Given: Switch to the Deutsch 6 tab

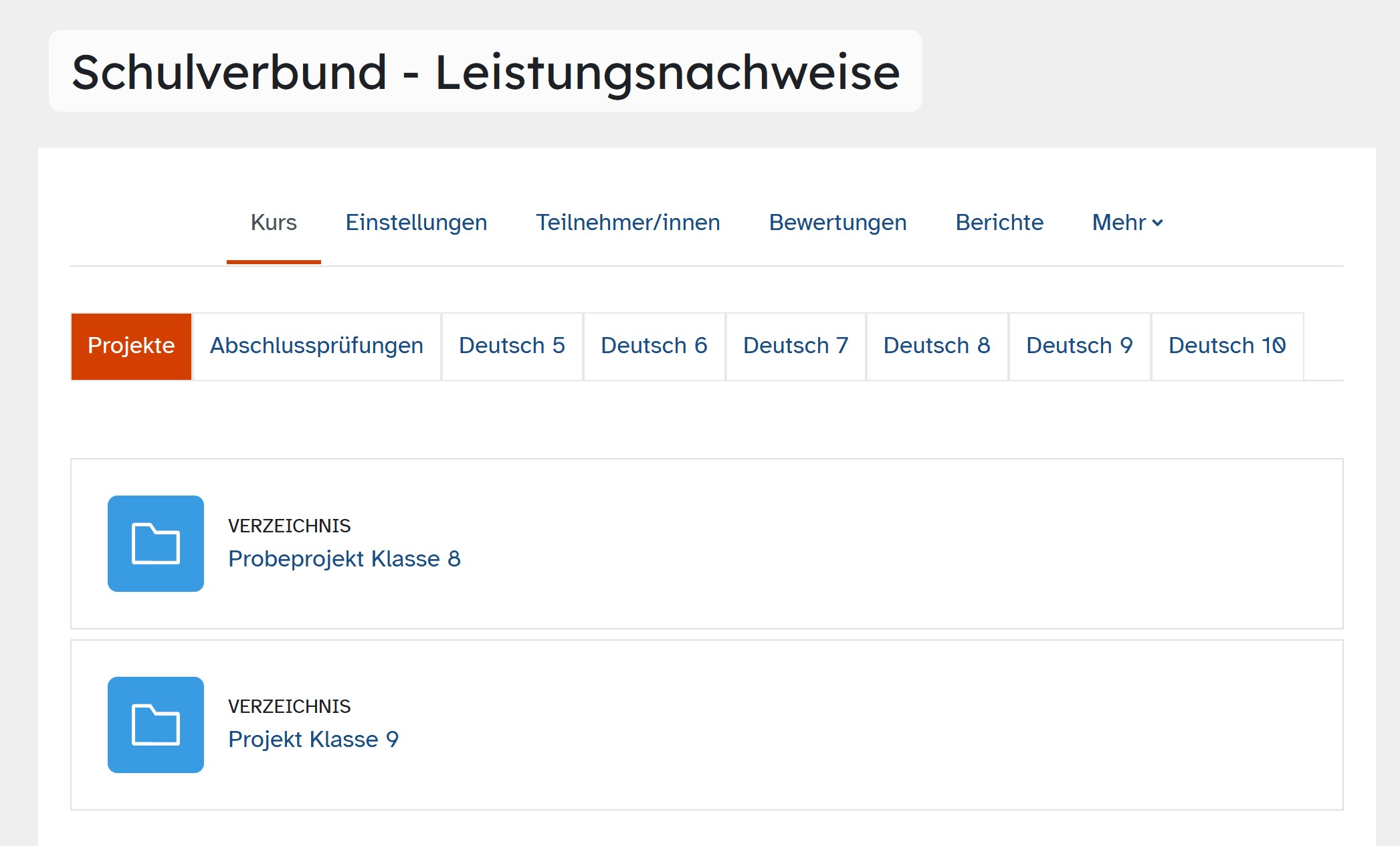Looking at the screenshot, I should tap(654, 346).
